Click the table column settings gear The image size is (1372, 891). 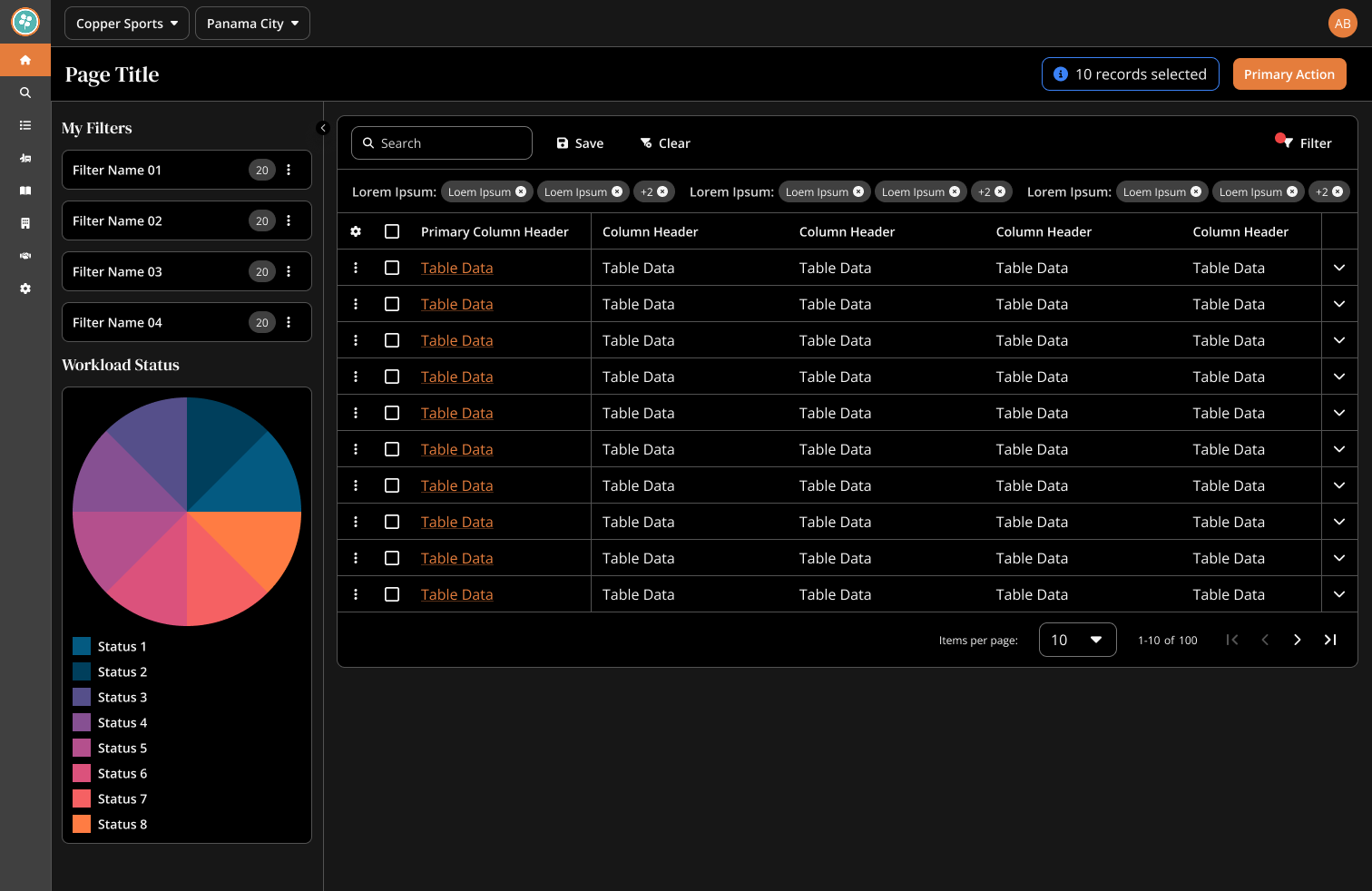356,232
